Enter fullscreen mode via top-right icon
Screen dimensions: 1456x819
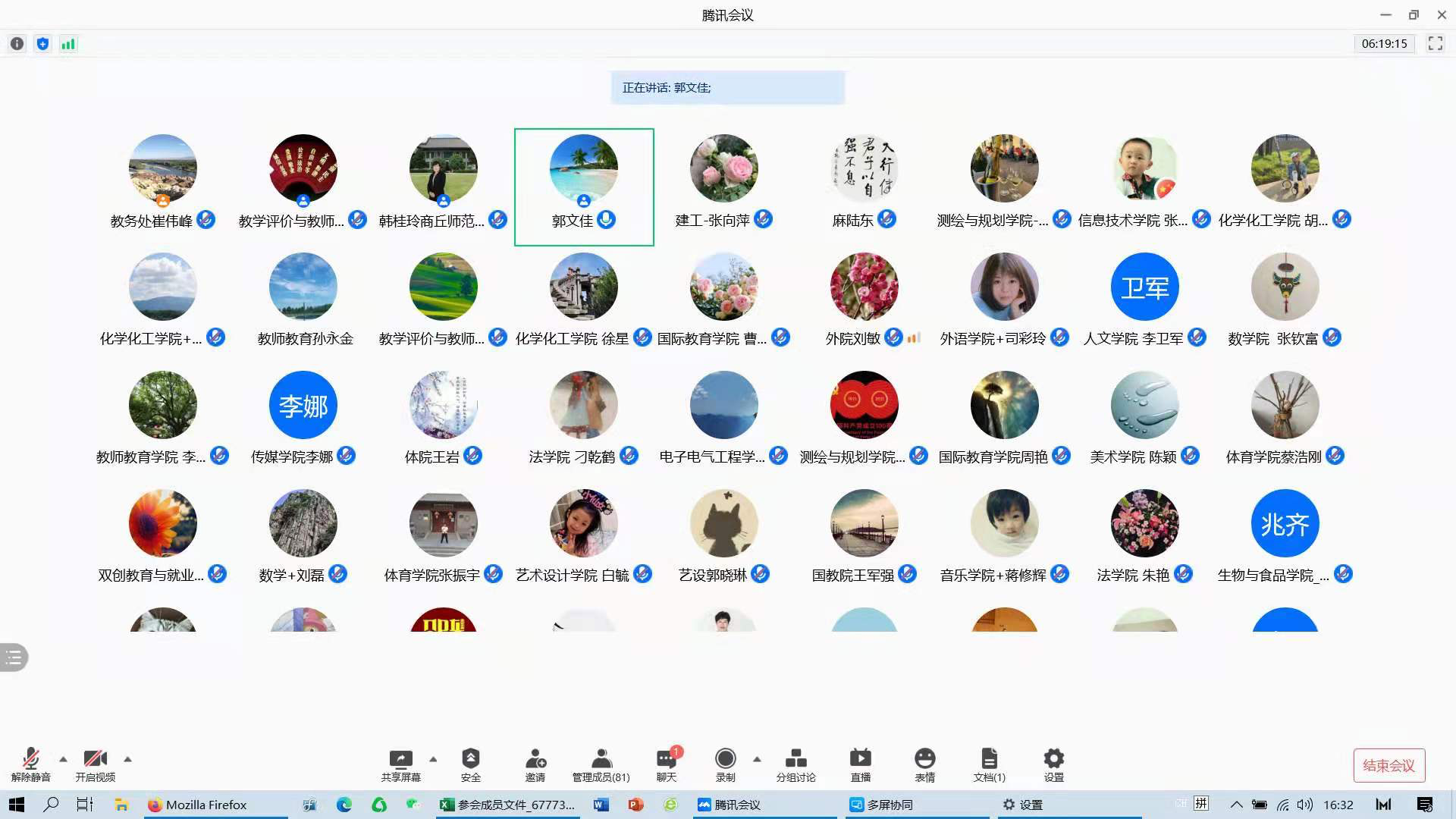pyautogui.click(x=1435, y=44)
